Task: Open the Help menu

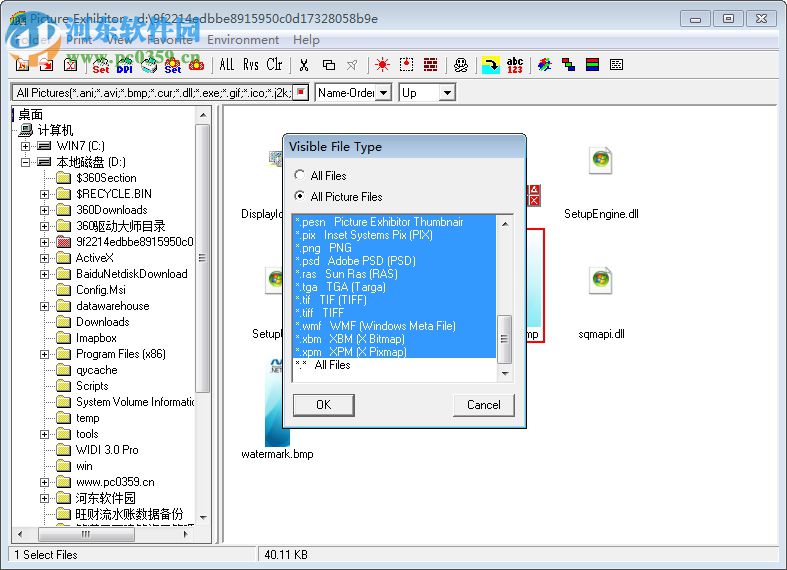Action: click(x=306, y=40)
